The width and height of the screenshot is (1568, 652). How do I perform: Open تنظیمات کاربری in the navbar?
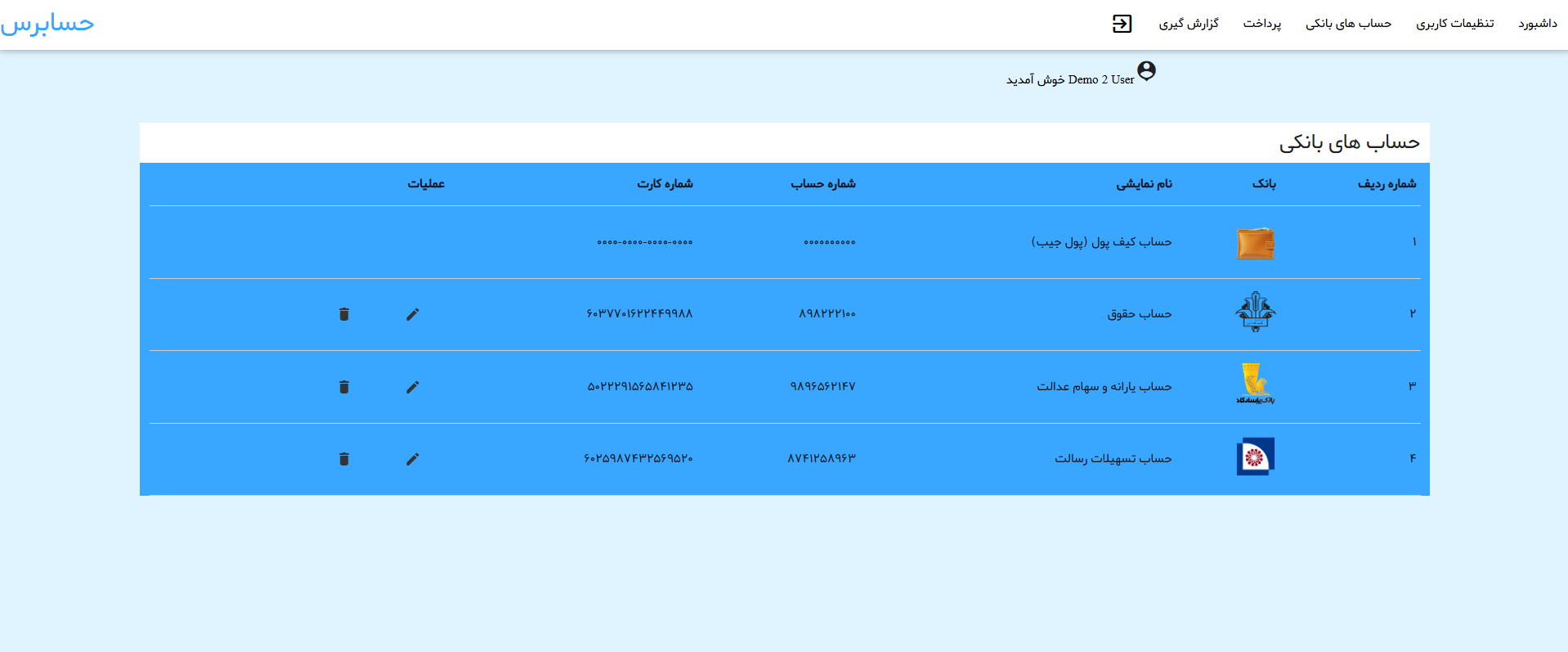1454,24
